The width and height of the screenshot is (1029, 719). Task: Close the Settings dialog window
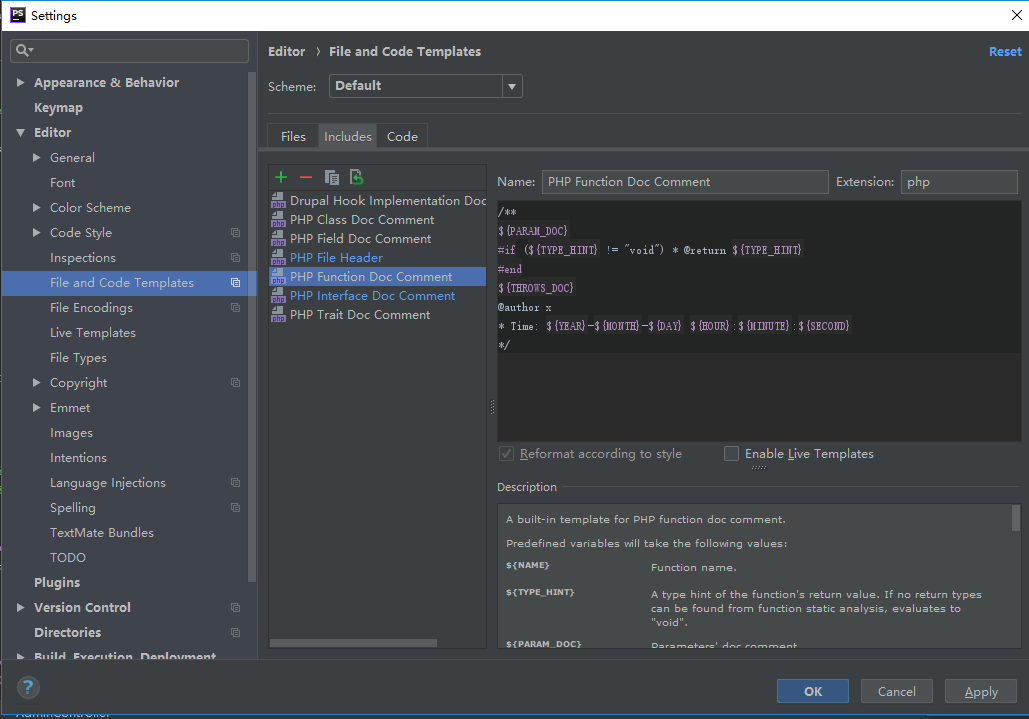pyautogui.click(x=1016, y=15)
